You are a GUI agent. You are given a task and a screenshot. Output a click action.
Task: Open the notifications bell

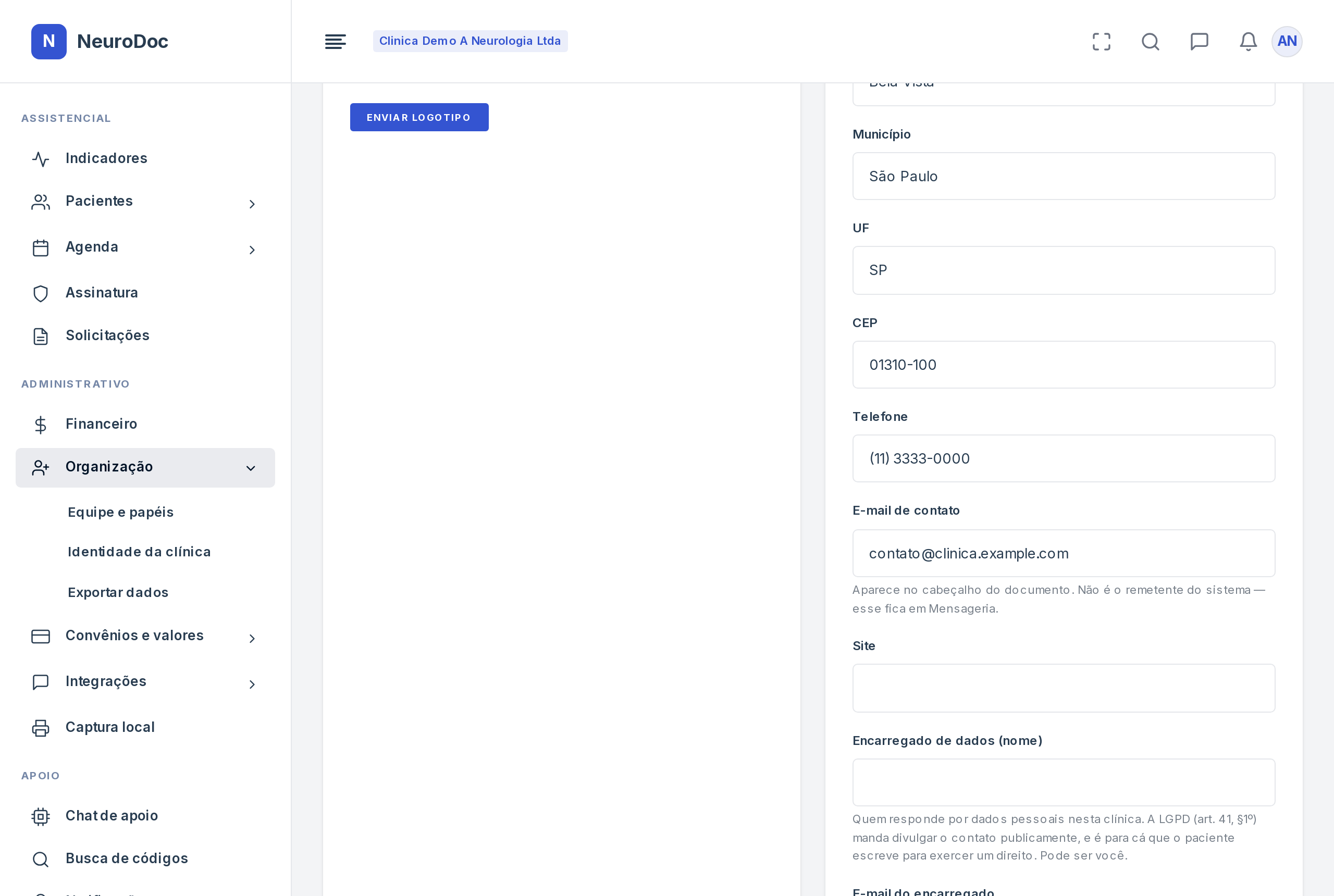click(x=1248, y=41)
